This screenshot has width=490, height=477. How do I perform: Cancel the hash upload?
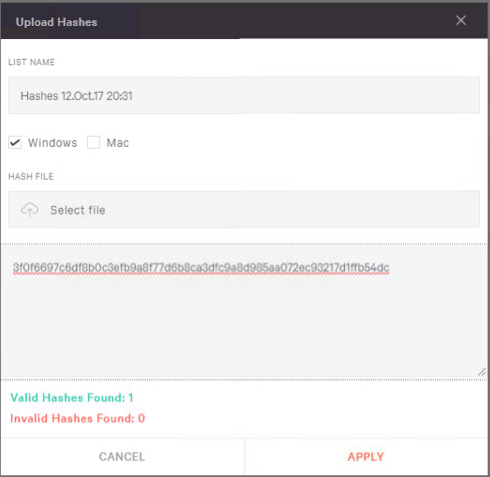(122, 457)
